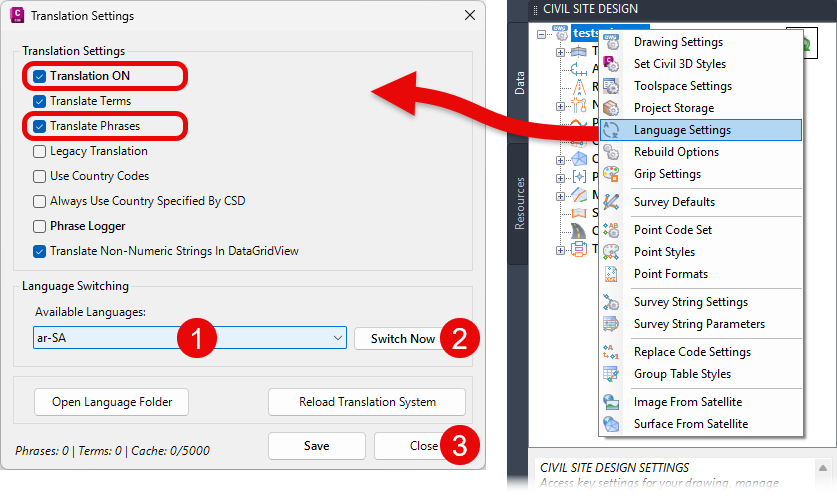837x500 pixels.
Task: Click the Set Civil 3D Styles icon
Action: click(x=612, y=64)
